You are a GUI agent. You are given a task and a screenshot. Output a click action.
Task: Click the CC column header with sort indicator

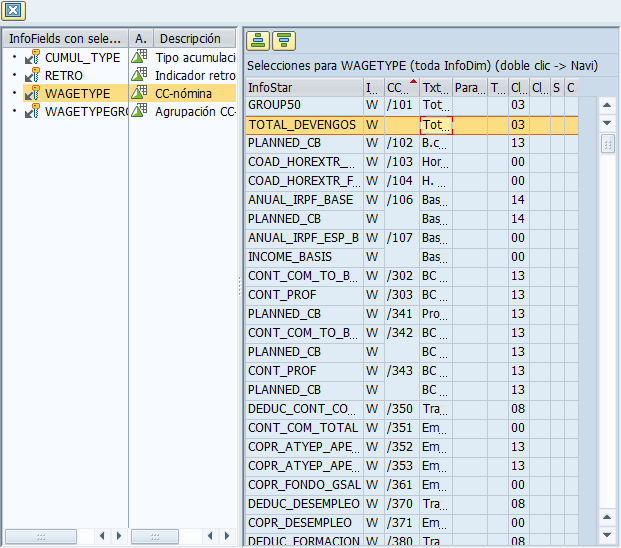click(x=402, y=88)
